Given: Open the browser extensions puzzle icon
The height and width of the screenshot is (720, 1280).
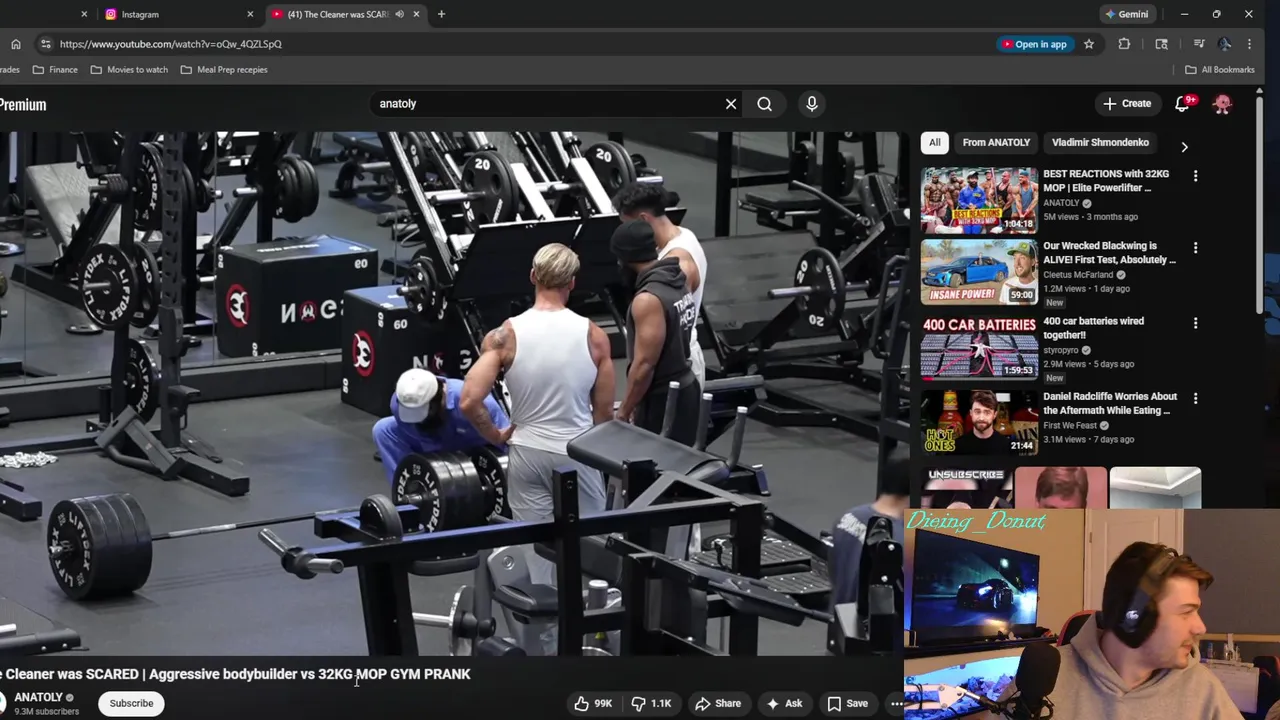Looking at the screenshot, I should [1124, 44].
